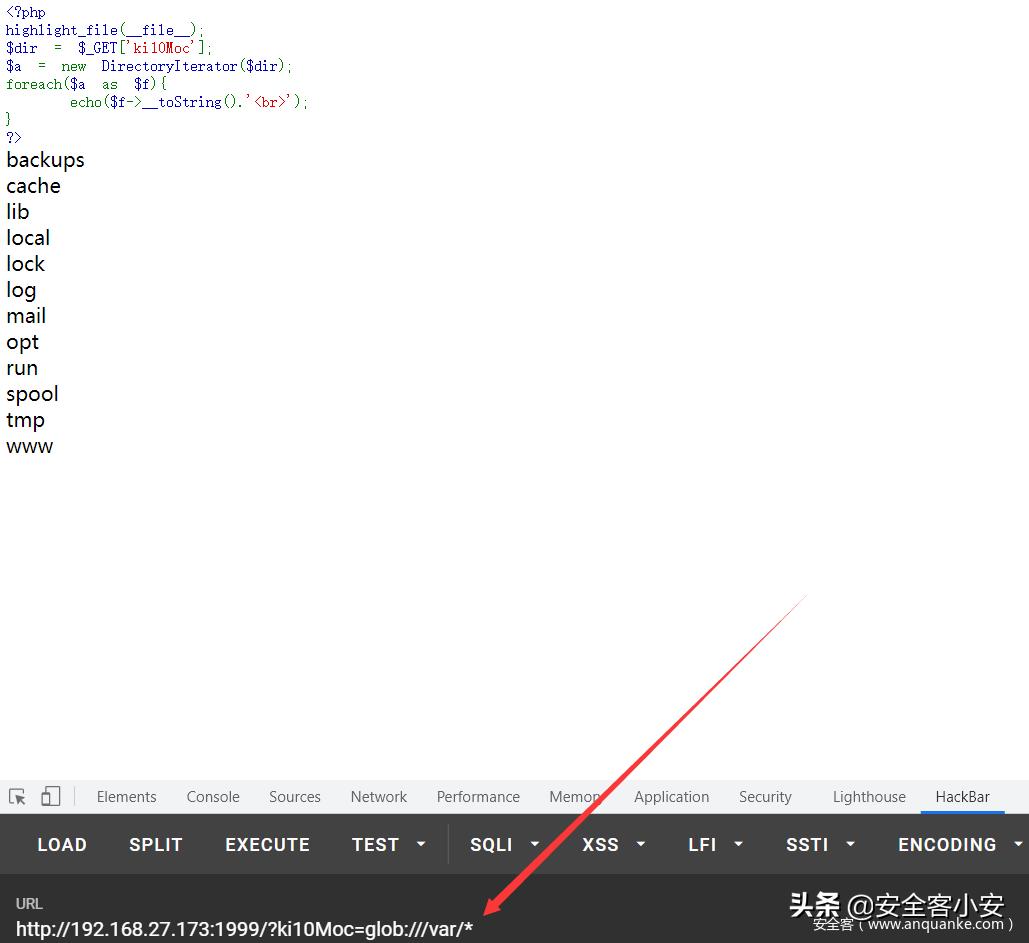Switch to the Lighthouse tab
Screen dimensions: 1029x943
point(869,797)
